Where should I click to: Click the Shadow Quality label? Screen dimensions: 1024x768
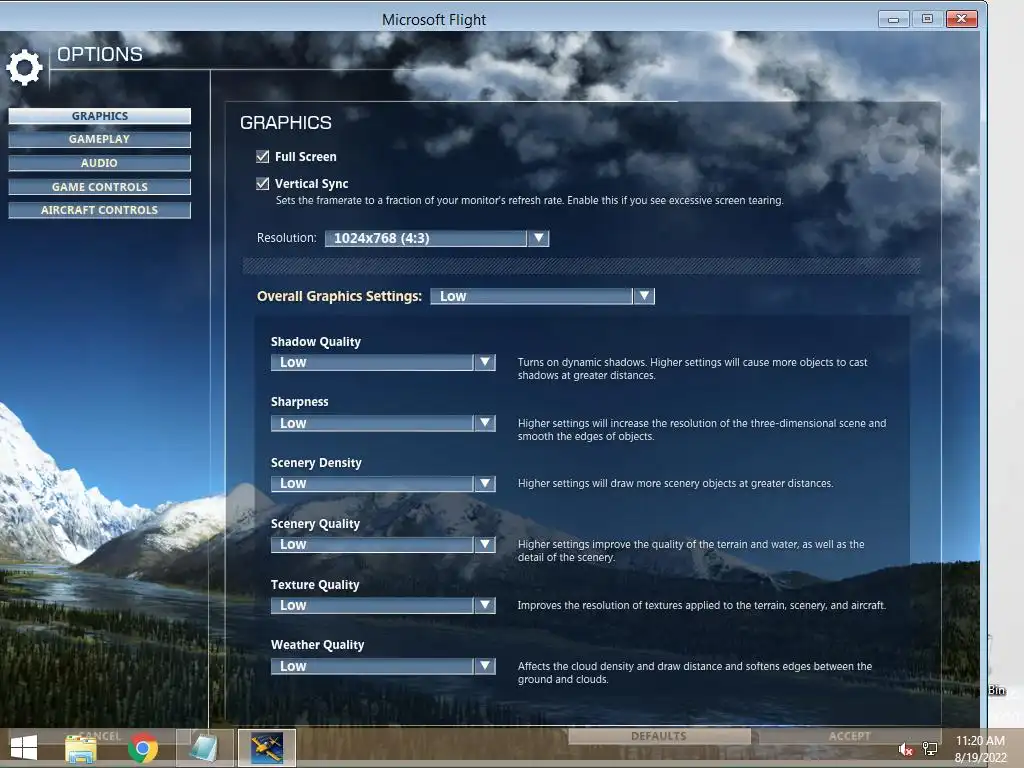pos(315,342)
